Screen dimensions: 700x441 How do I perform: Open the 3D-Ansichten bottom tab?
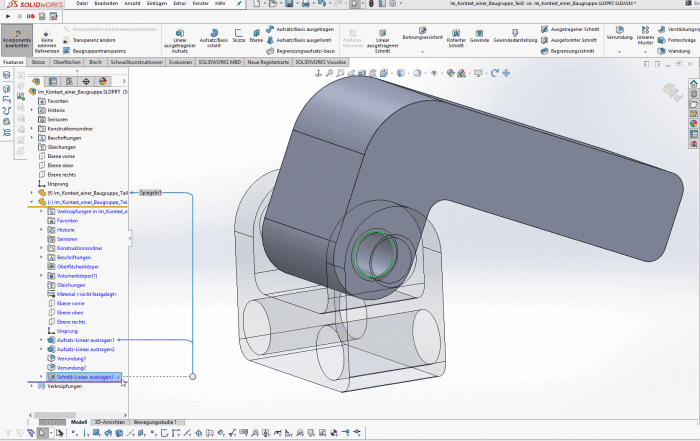(109, 422)
